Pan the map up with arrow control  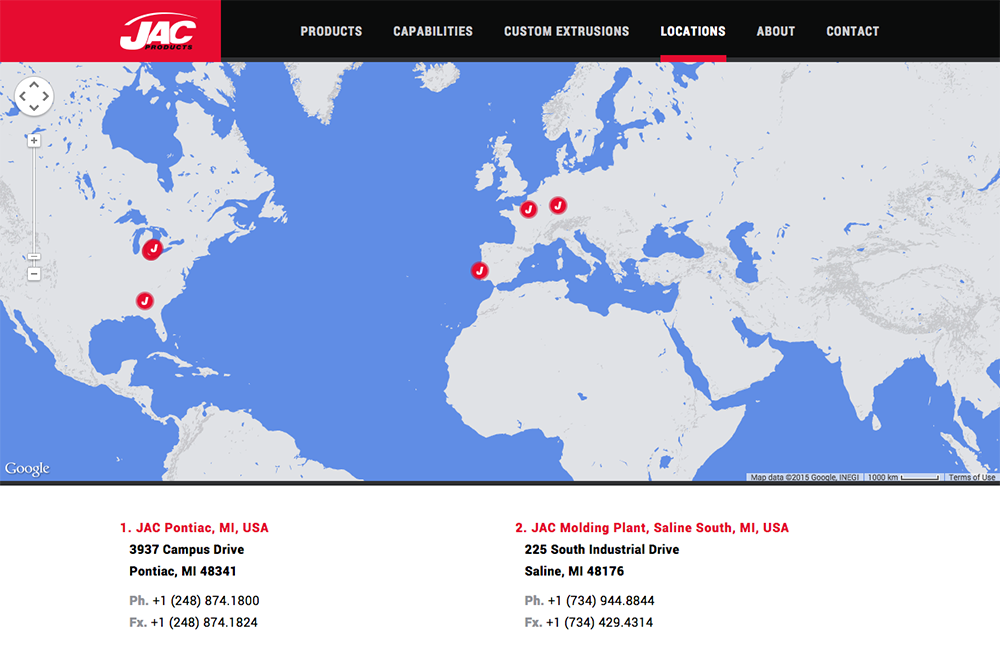pos(34,85)
